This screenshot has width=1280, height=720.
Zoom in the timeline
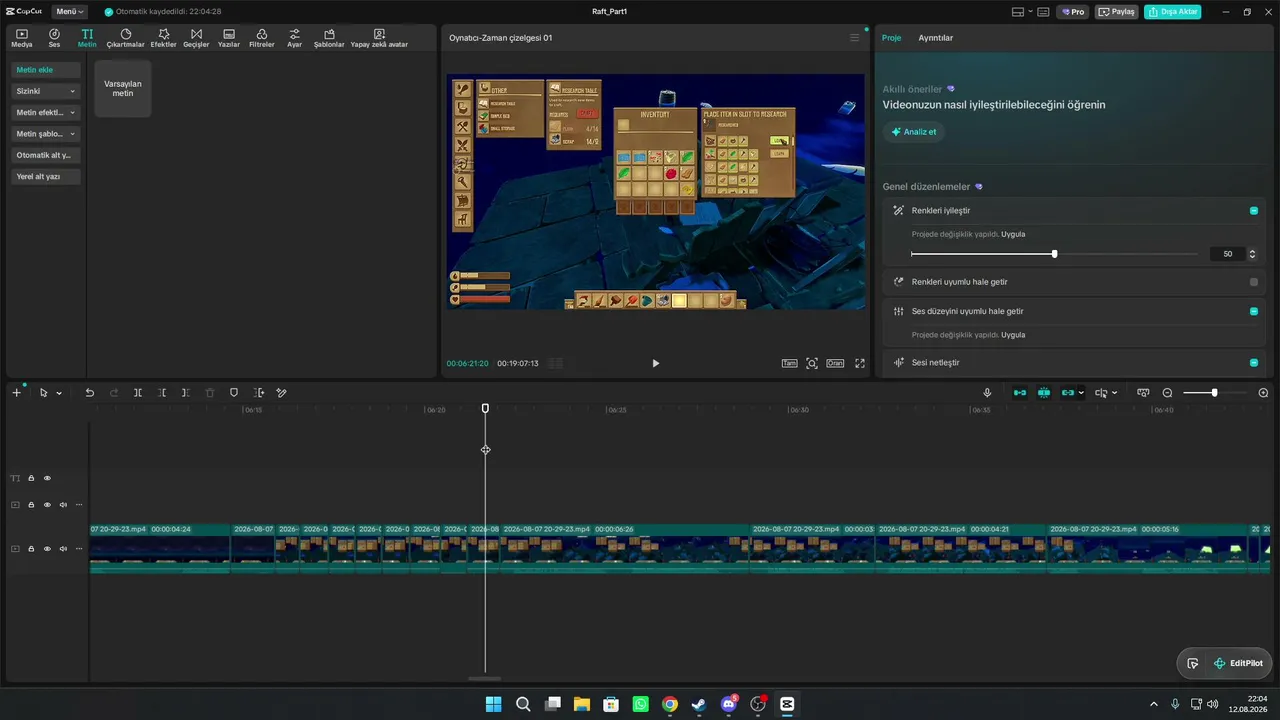(1263, 393)
